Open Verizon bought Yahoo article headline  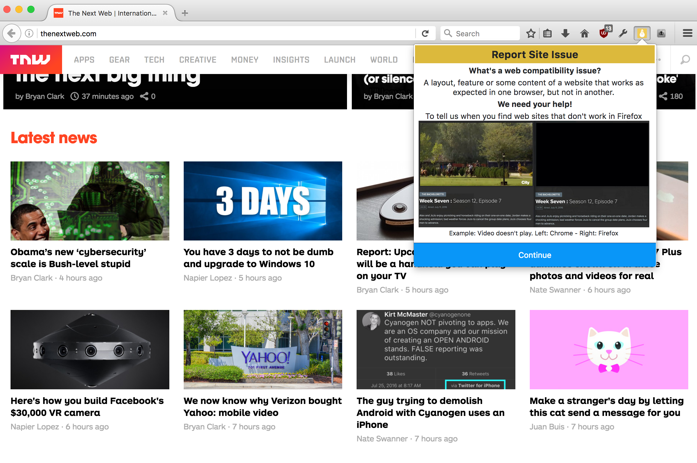[x=262, y=407]
